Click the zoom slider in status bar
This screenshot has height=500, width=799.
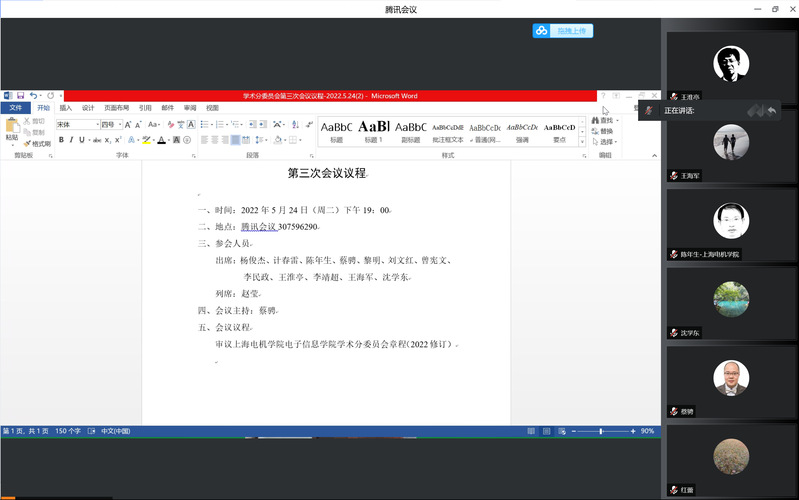[600, 431]
